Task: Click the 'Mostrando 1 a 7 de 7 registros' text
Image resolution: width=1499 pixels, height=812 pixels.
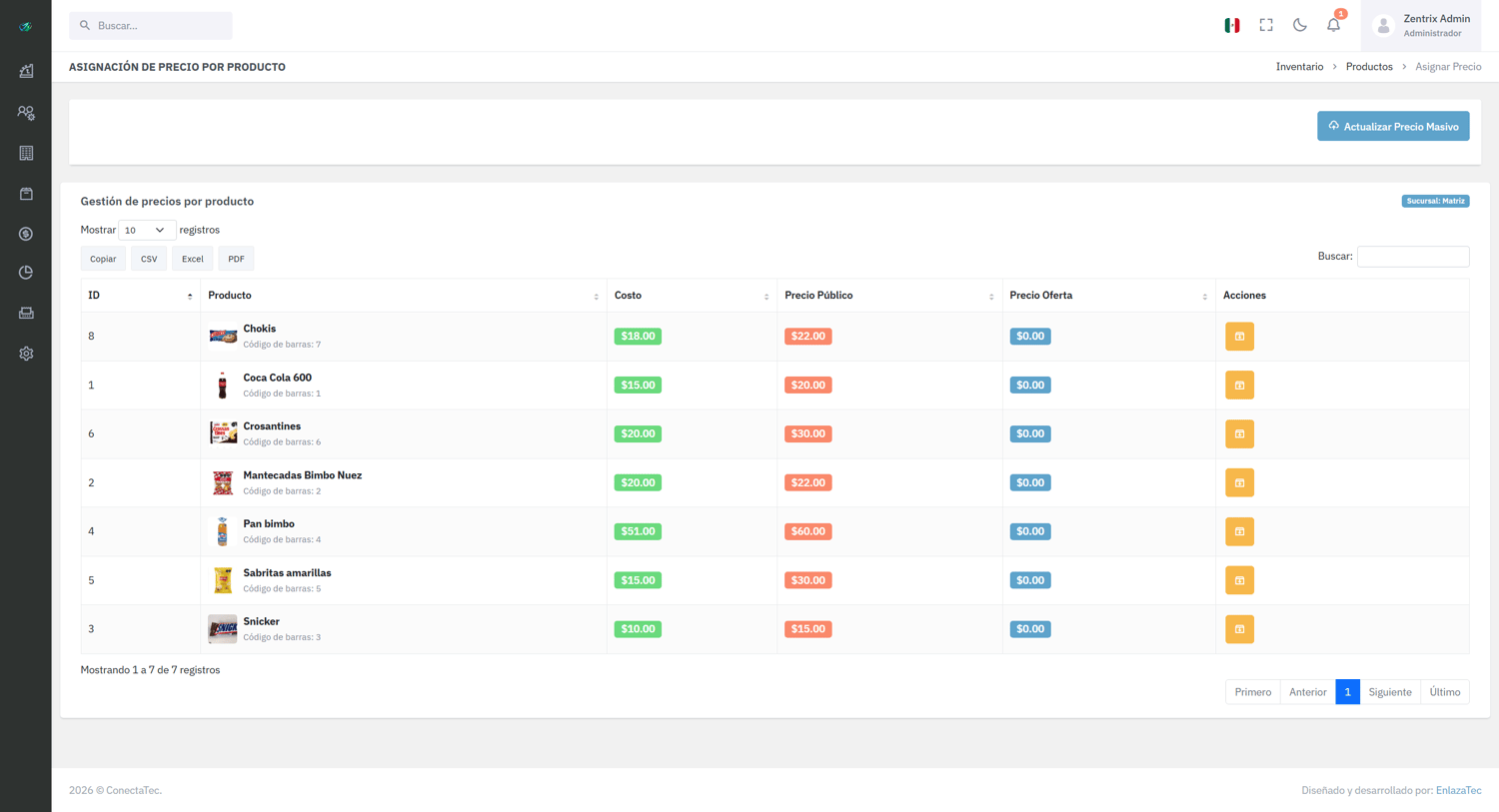Action: click(x=150, y=670)
